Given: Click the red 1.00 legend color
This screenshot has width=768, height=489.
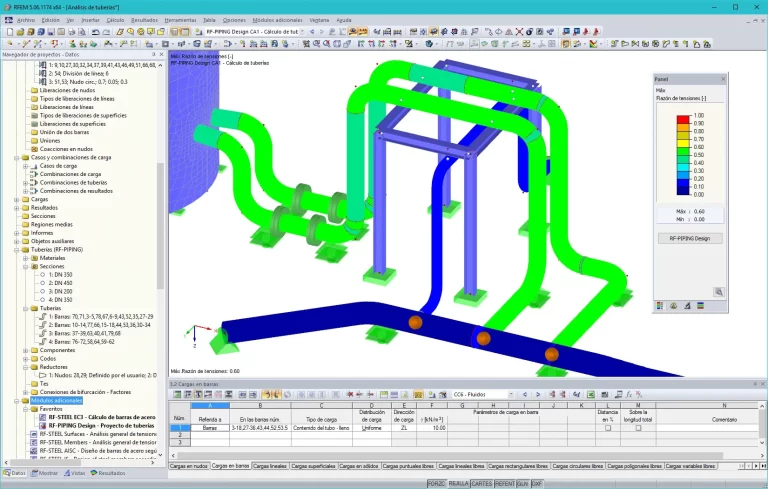Looking at the screenshot, I should (683, 119).
